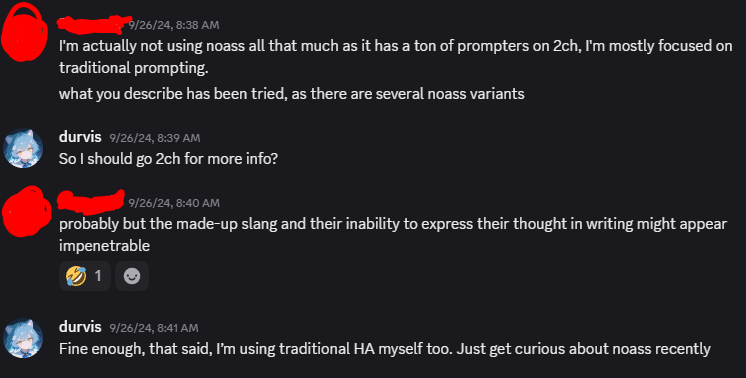Open durvis username beside 8:39 AM

(x=80, y=137)
